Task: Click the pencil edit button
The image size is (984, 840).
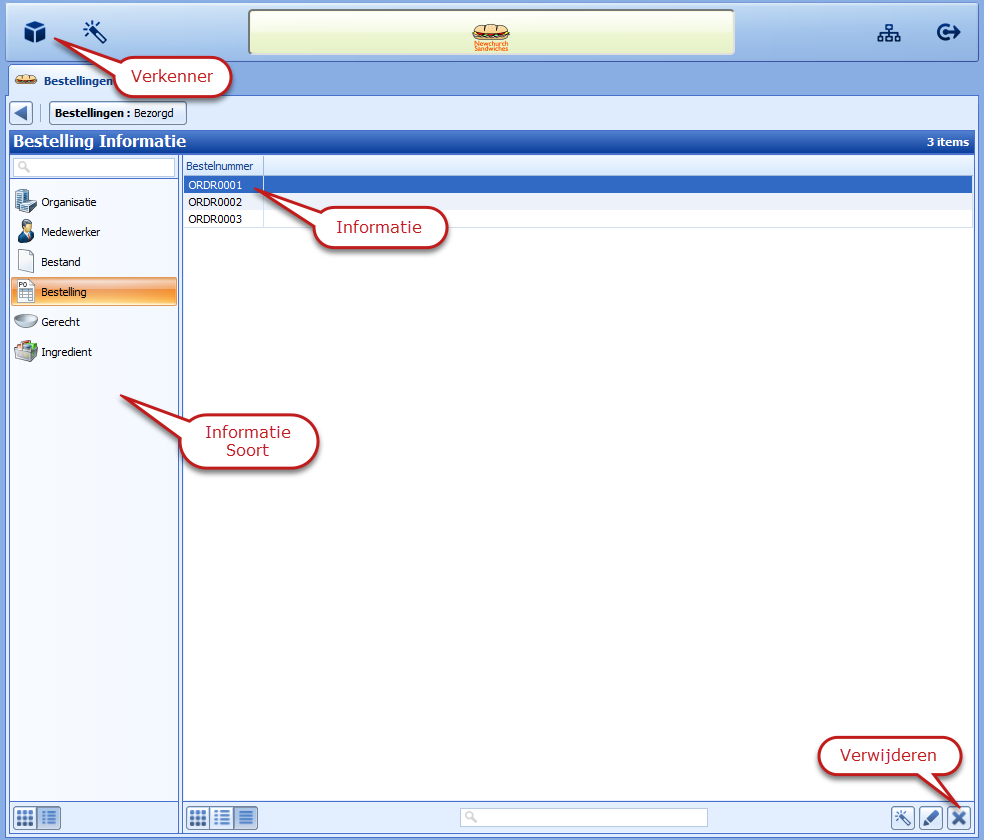Action: [x=931, y=818]
